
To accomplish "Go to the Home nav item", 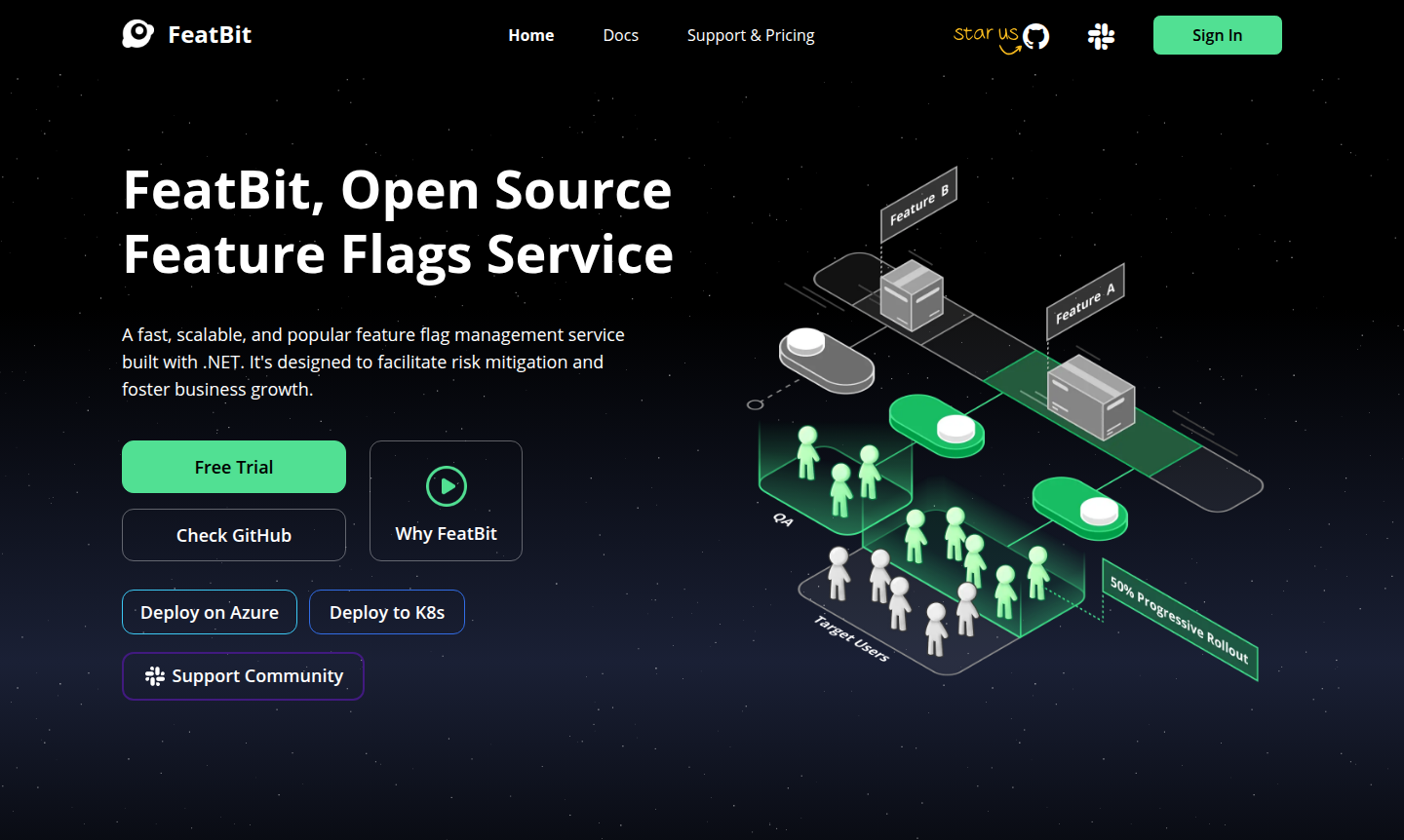I will [530, 35].
